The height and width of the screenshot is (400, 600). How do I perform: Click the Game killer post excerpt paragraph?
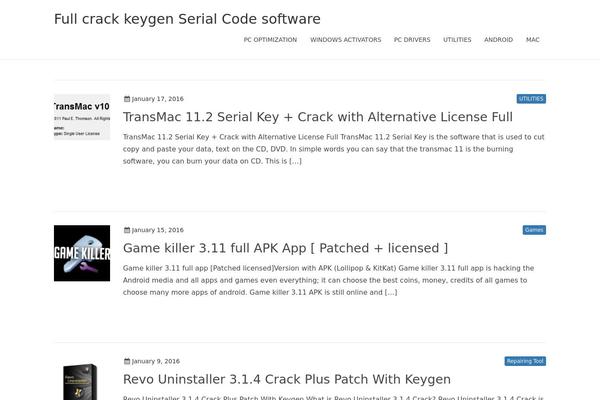point(328,280)
